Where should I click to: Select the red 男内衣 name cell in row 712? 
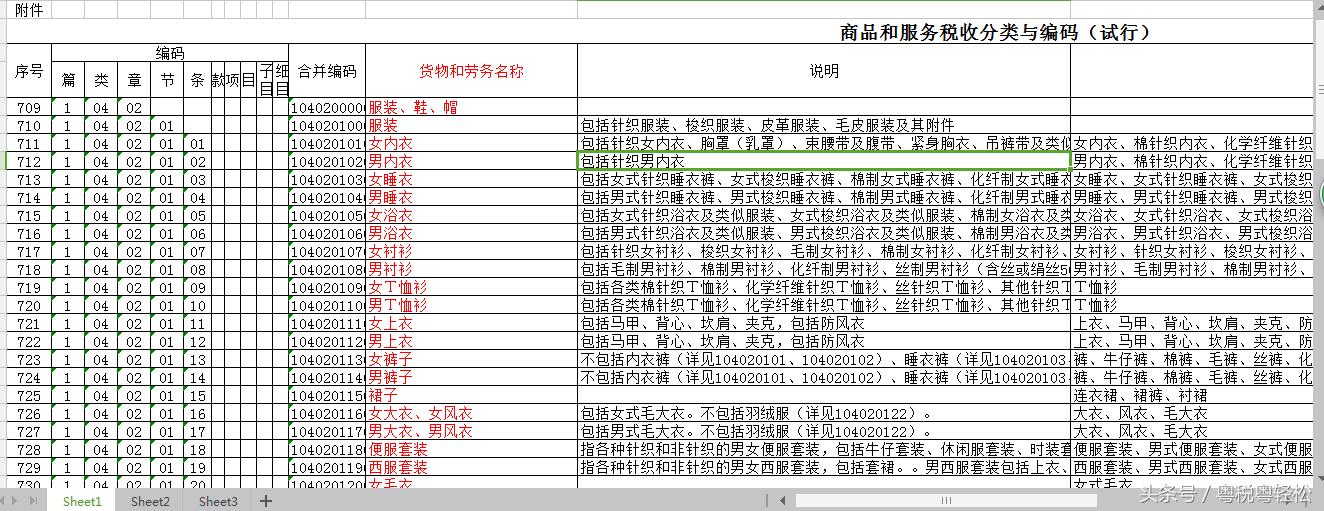pos(471,161)
